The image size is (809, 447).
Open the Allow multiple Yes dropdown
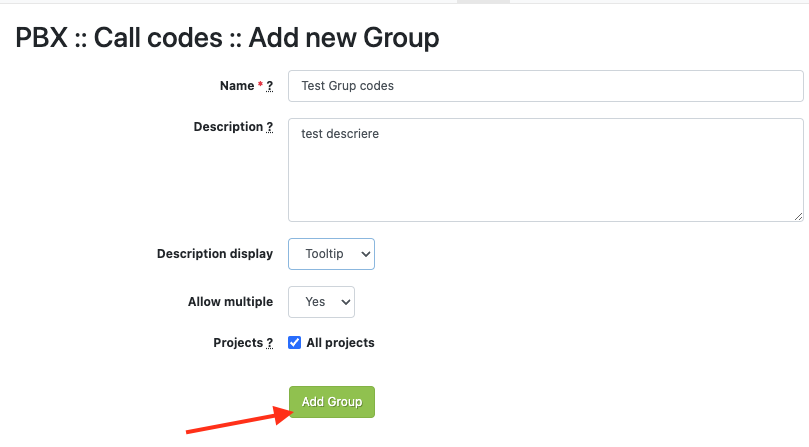coord(321,302)
